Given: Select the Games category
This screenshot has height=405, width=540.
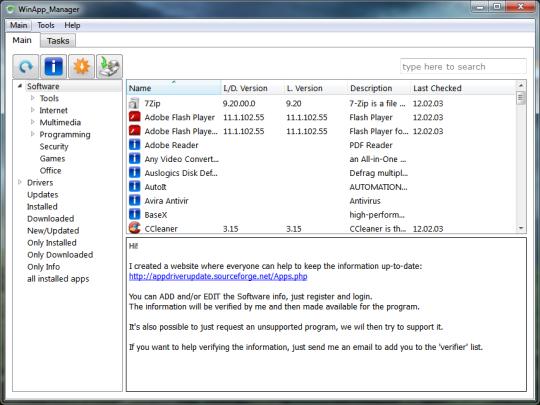Looking at the screenshot, I should click(52, 158).
